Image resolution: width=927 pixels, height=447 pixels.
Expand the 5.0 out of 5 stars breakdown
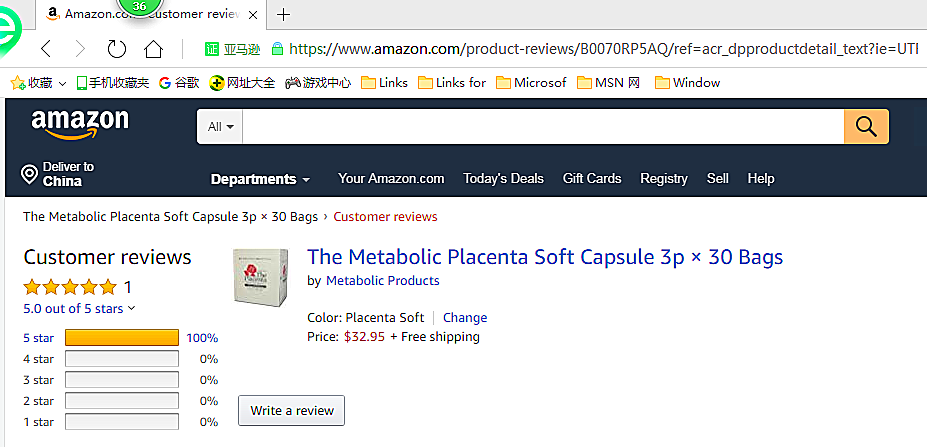(x=79, y=308)
